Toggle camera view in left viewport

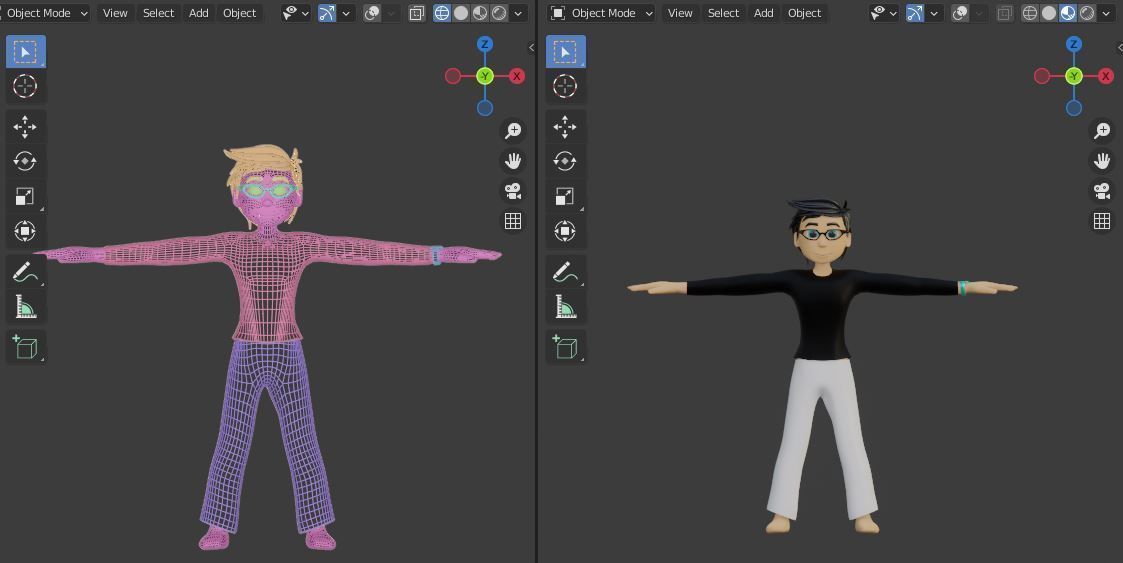coord(513,191)
